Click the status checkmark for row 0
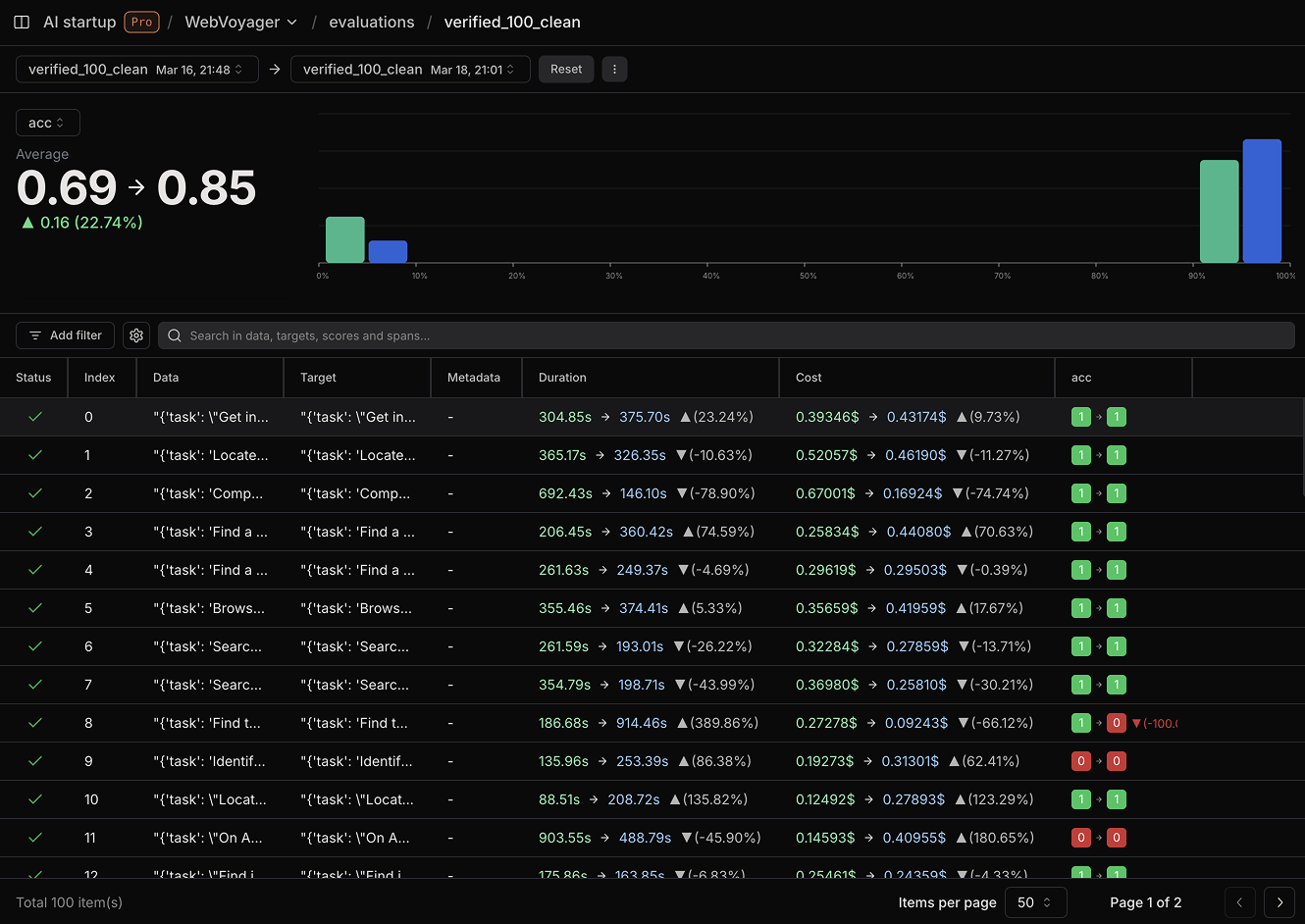This screenshot has width=1305, height=924. point(35,417)
